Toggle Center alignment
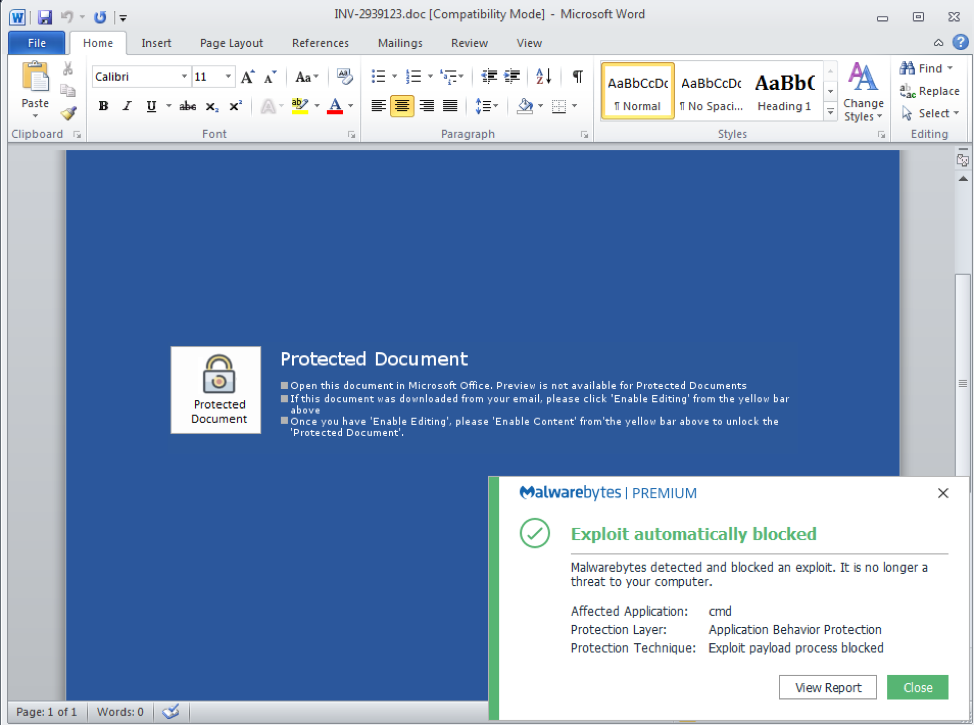Viewport: 974px width, 725px height. 402,106
